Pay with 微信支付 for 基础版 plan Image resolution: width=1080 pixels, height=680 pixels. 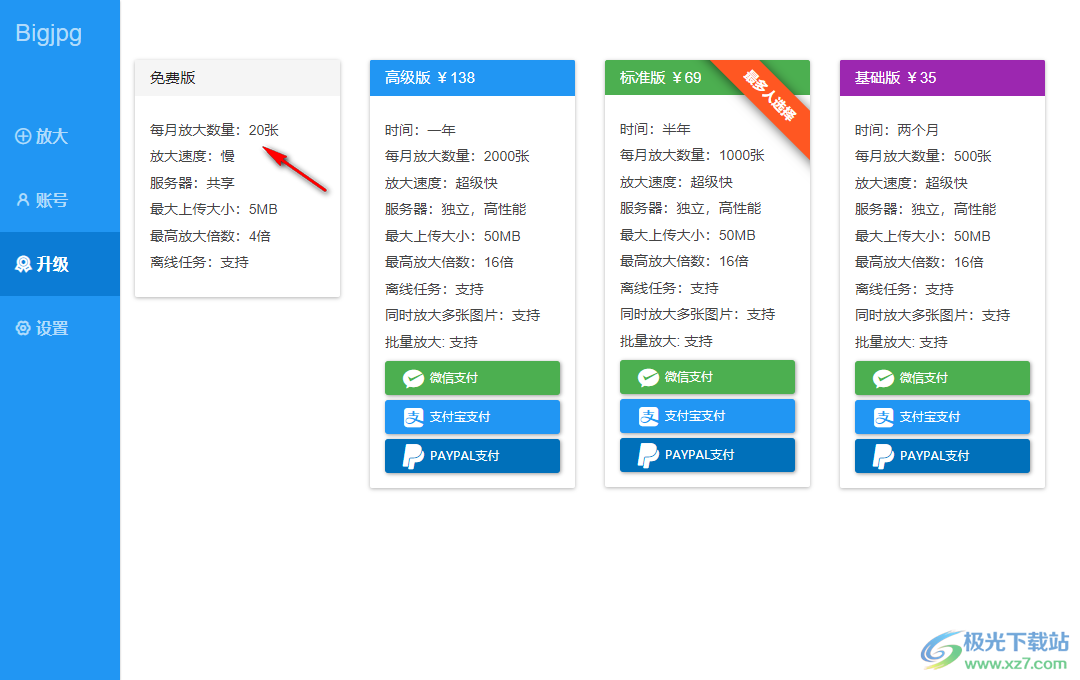tap(941, 378)
